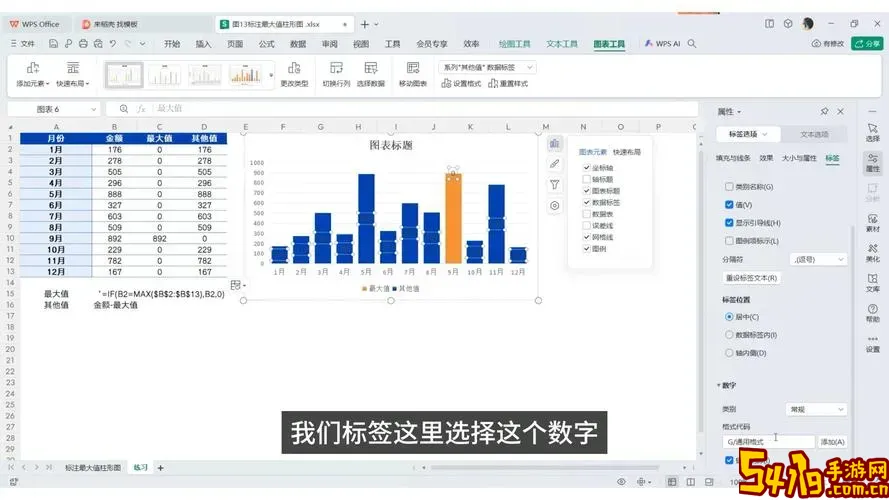Click 添加(A) button beside format code
Viewport: 889px width, 500px height.
[832, 442]
